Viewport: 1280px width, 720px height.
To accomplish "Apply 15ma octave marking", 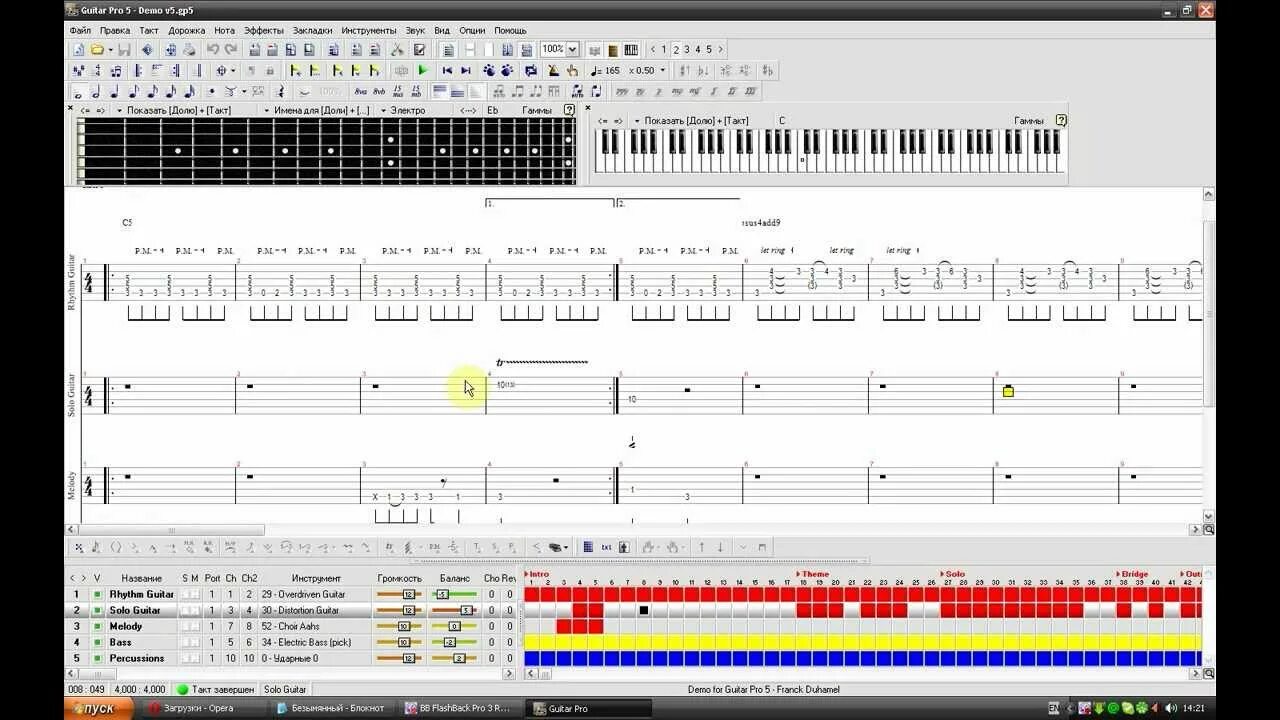I will 397,91.
